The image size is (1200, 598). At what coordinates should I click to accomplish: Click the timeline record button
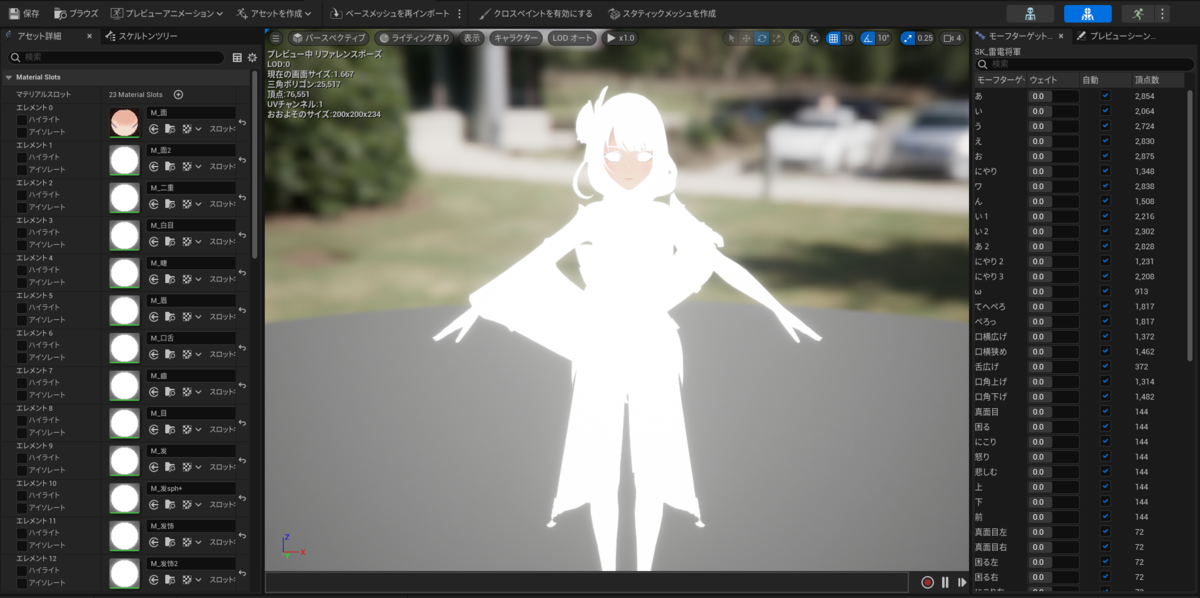coord(927,582)
